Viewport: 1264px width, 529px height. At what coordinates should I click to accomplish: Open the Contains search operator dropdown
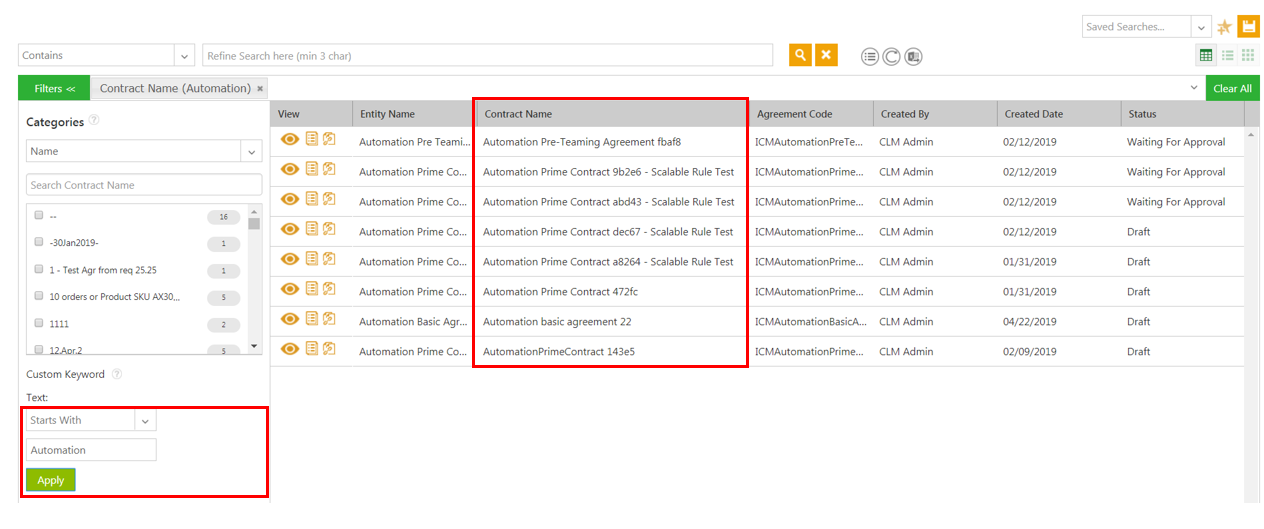[184, 56]
